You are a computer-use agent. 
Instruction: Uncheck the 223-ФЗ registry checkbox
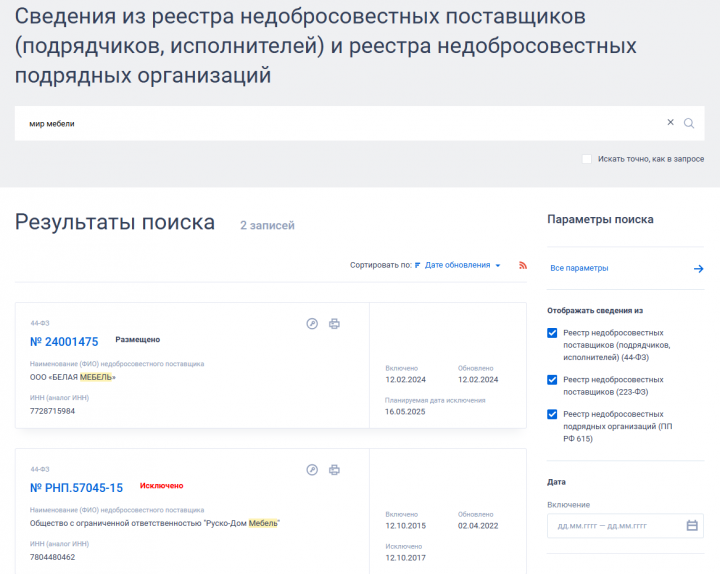pyautogui.click(x=552, y=380)
